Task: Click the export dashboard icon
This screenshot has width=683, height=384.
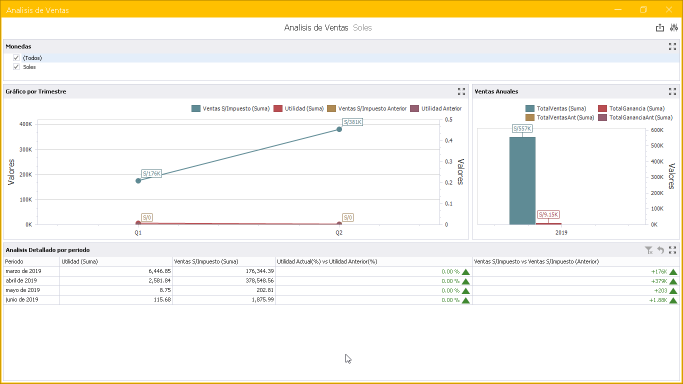Action: (x=660, y=28)
